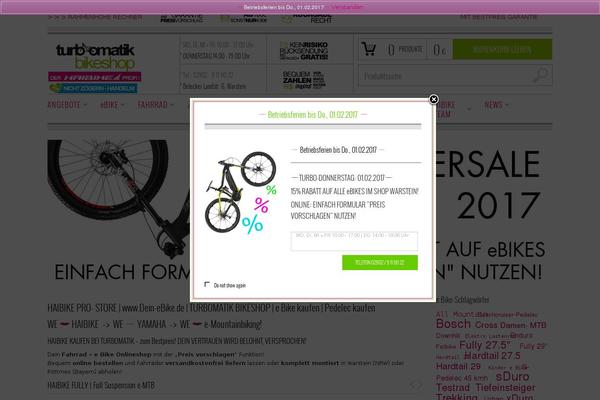Click the chevron beside the eBike Team menu

click(469, 109)
